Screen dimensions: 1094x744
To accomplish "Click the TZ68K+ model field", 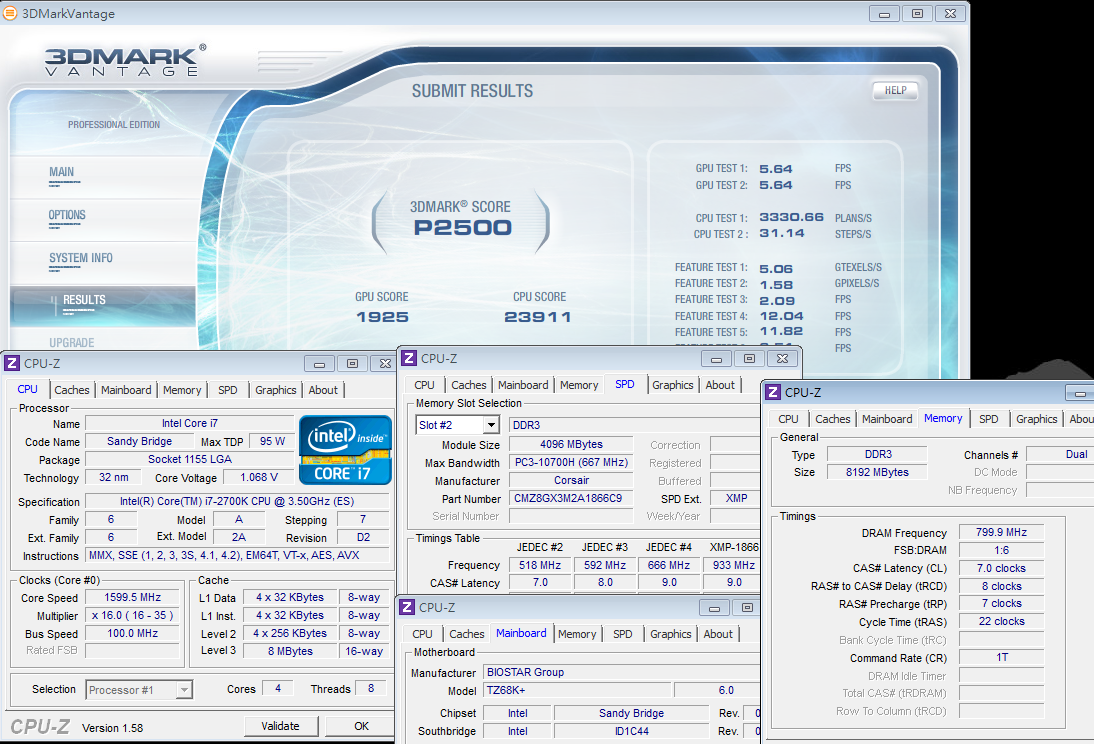I will pos(577,690).
